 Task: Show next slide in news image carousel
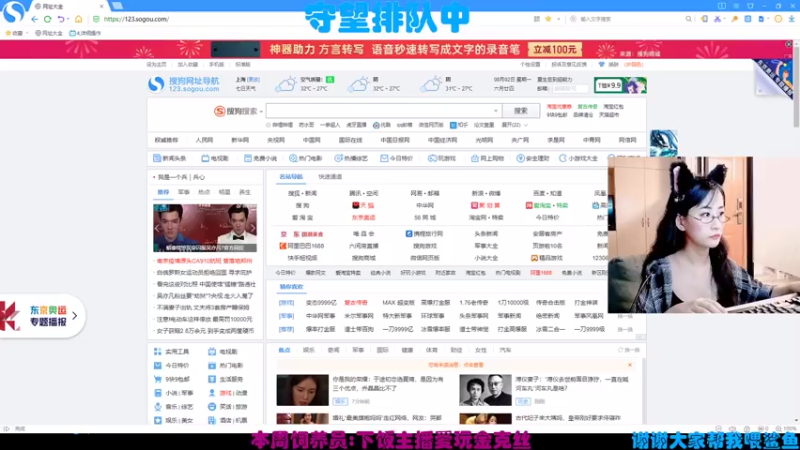pos(252,228)
